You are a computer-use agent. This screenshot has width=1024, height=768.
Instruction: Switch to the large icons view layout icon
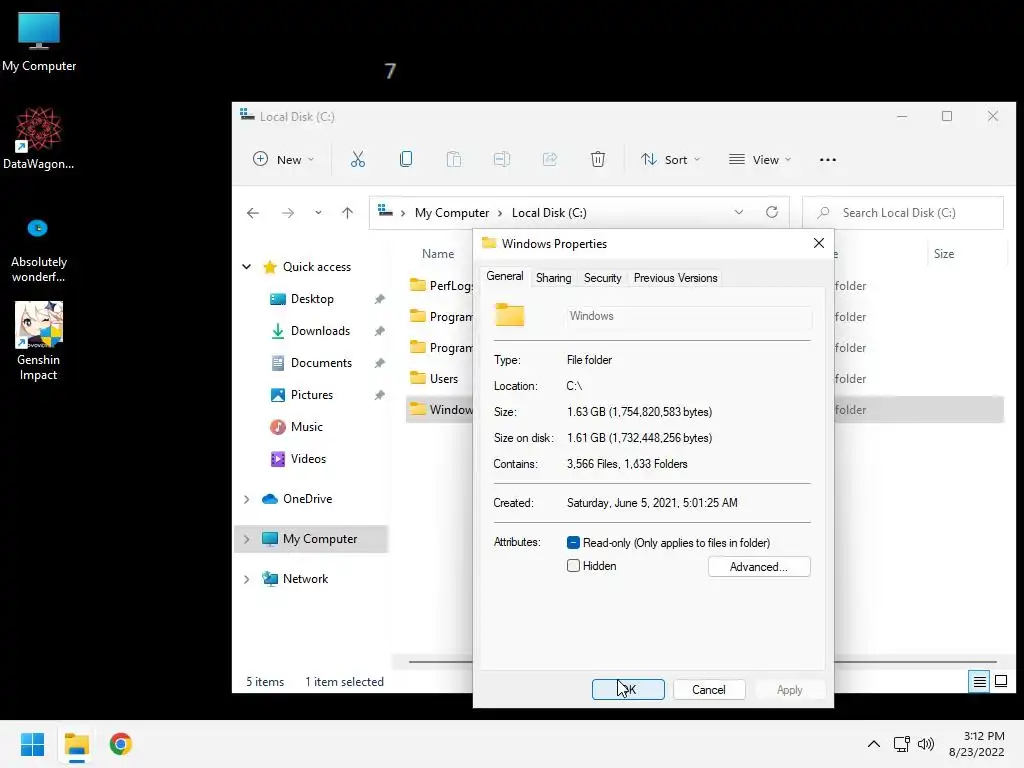coord(1001,682)
